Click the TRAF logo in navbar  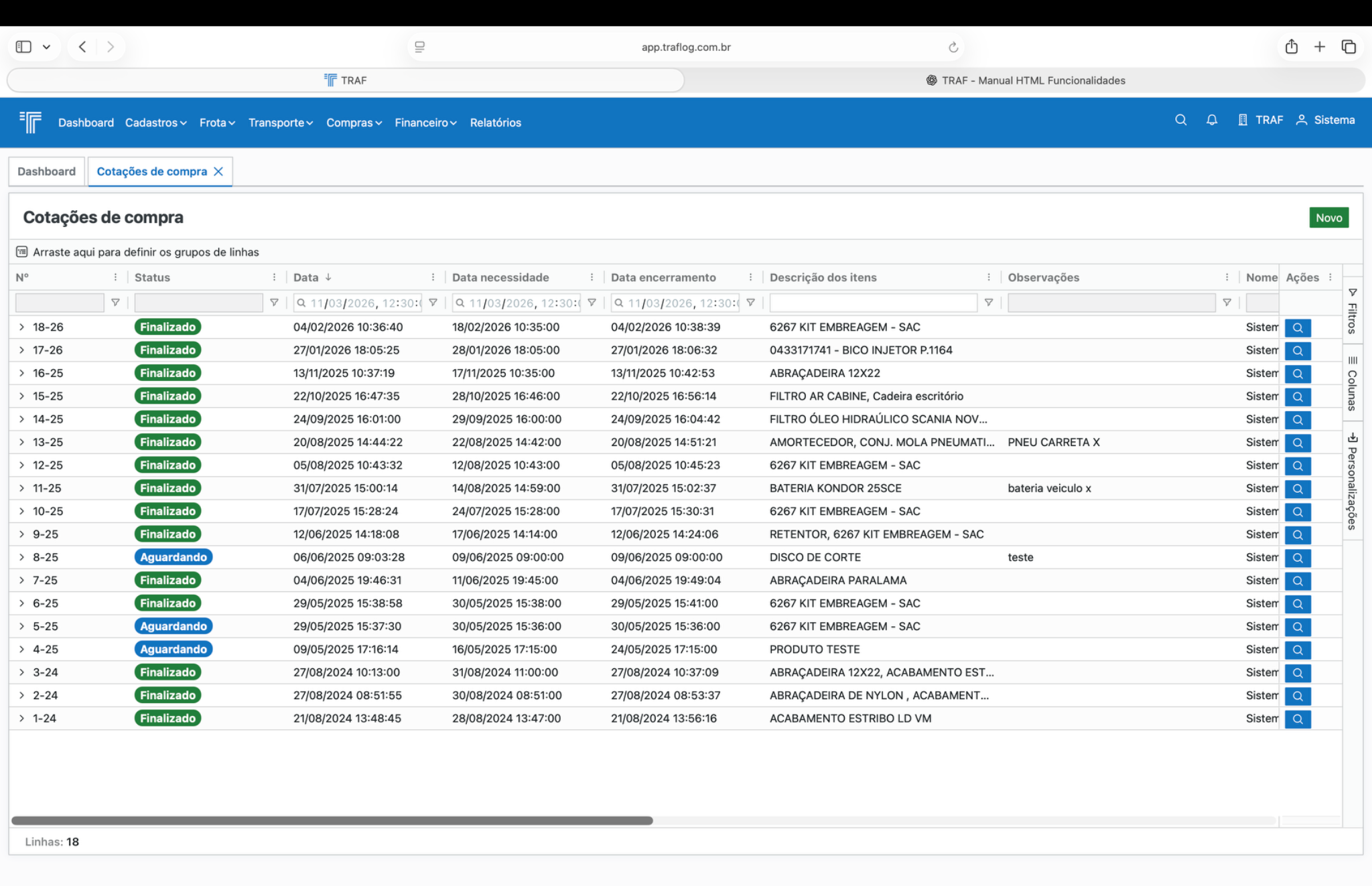point(31,122)
